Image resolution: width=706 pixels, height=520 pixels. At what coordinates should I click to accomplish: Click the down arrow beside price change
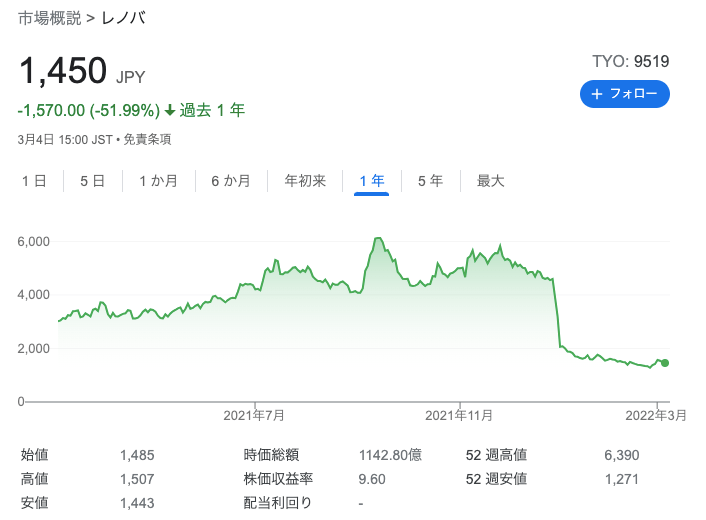170,110
